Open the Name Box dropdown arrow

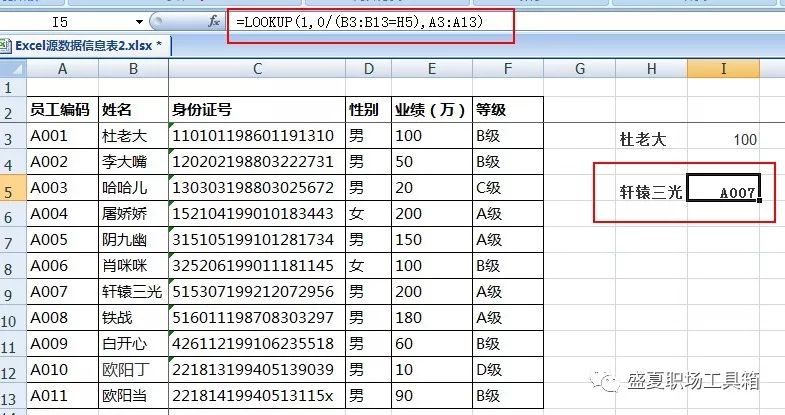139,22
